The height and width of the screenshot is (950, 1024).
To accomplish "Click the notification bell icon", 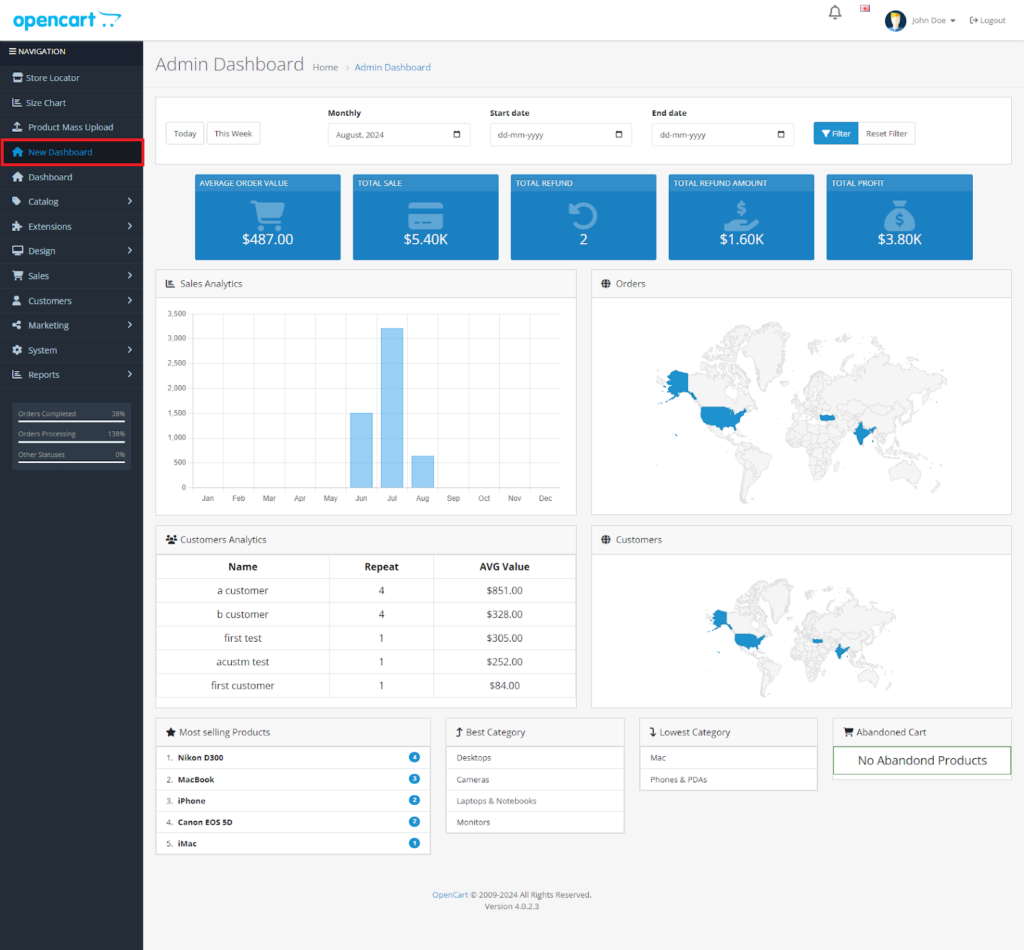I will point(835,11).
